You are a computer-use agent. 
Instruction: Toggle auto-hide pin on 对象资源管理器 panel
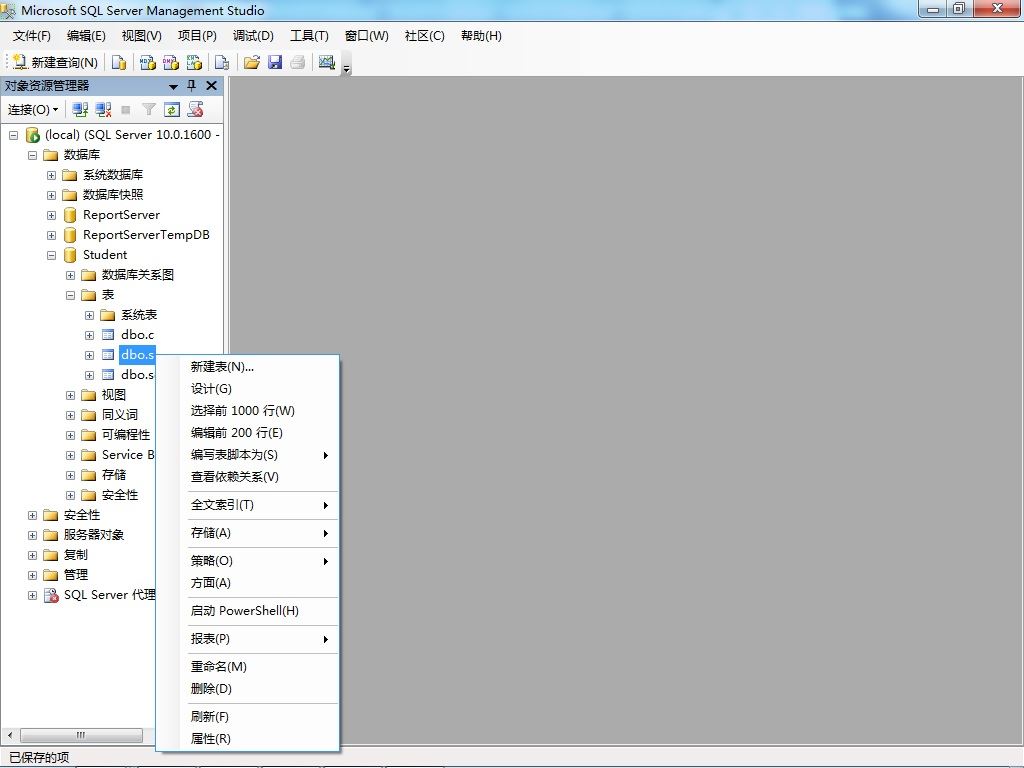(191, 86)
